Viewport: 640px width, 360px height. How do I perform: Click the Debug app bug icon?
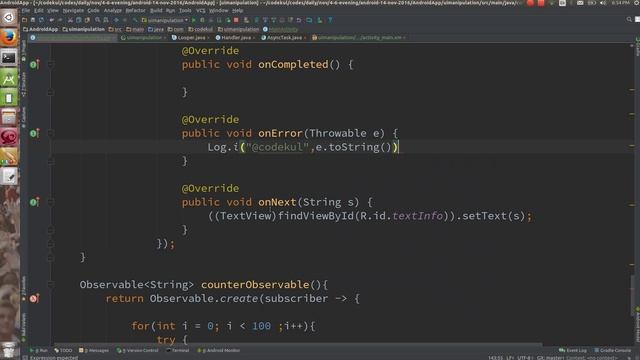pyautogui.click(x=202, y=20)
